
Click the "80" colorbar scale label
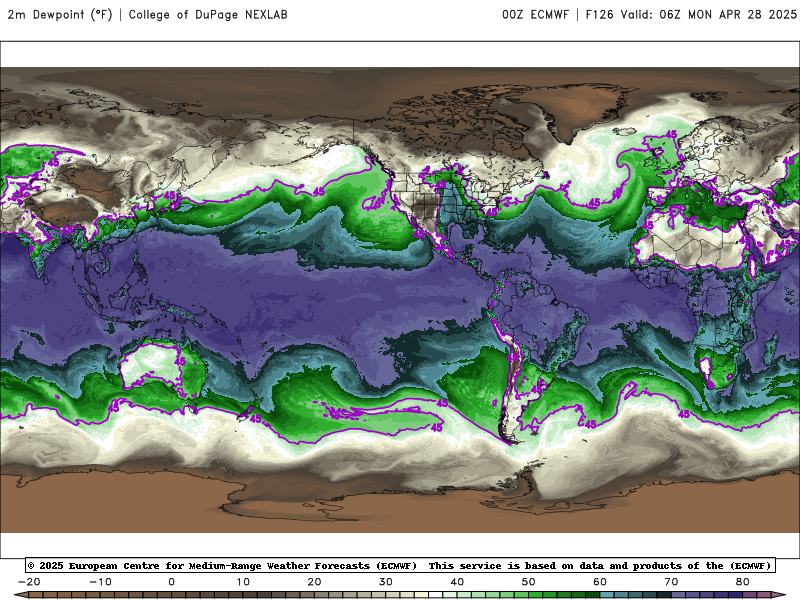pyautogui.click(x=743, y=582)
